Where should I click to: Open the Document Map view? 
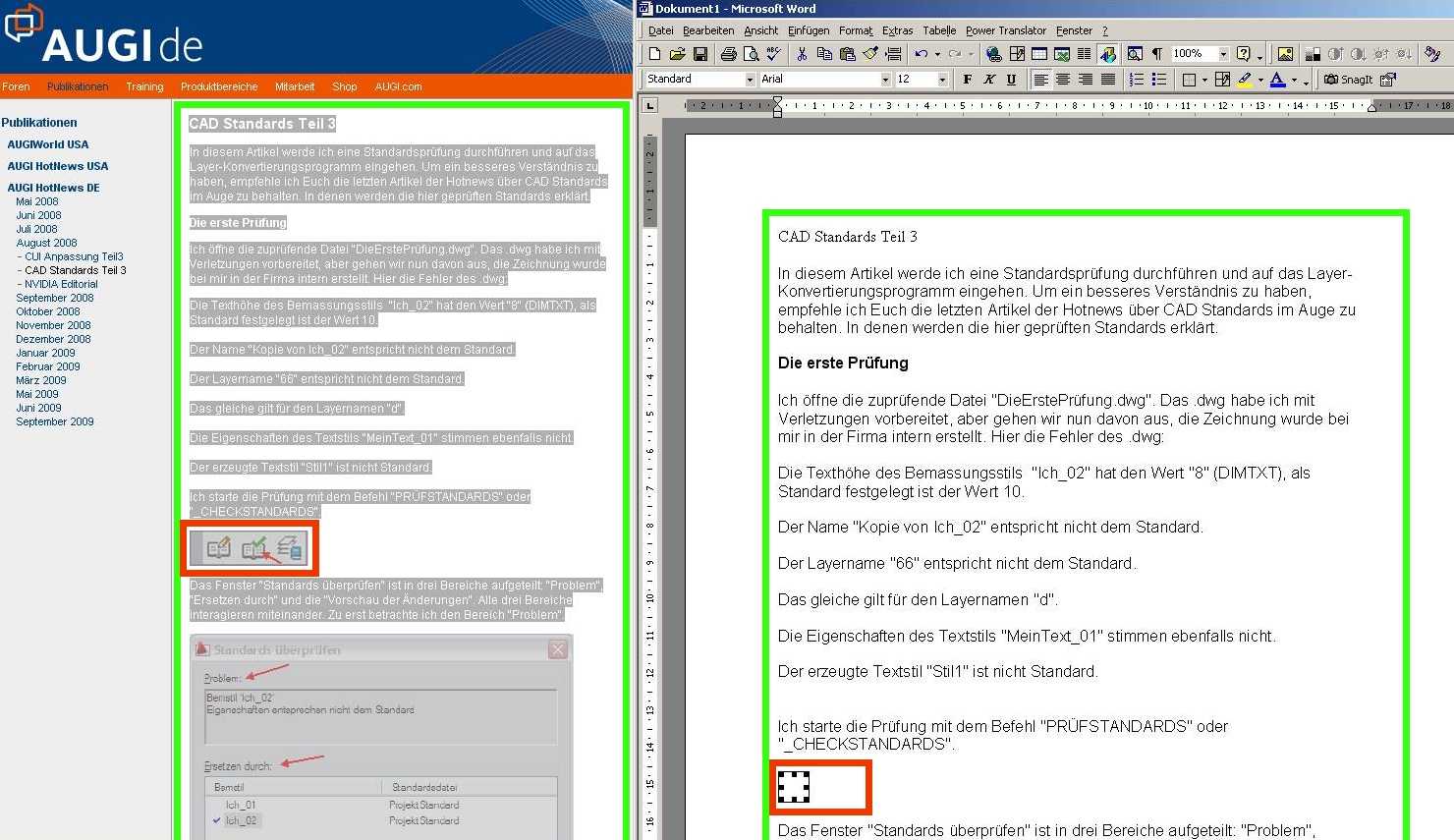point(1135,54)
